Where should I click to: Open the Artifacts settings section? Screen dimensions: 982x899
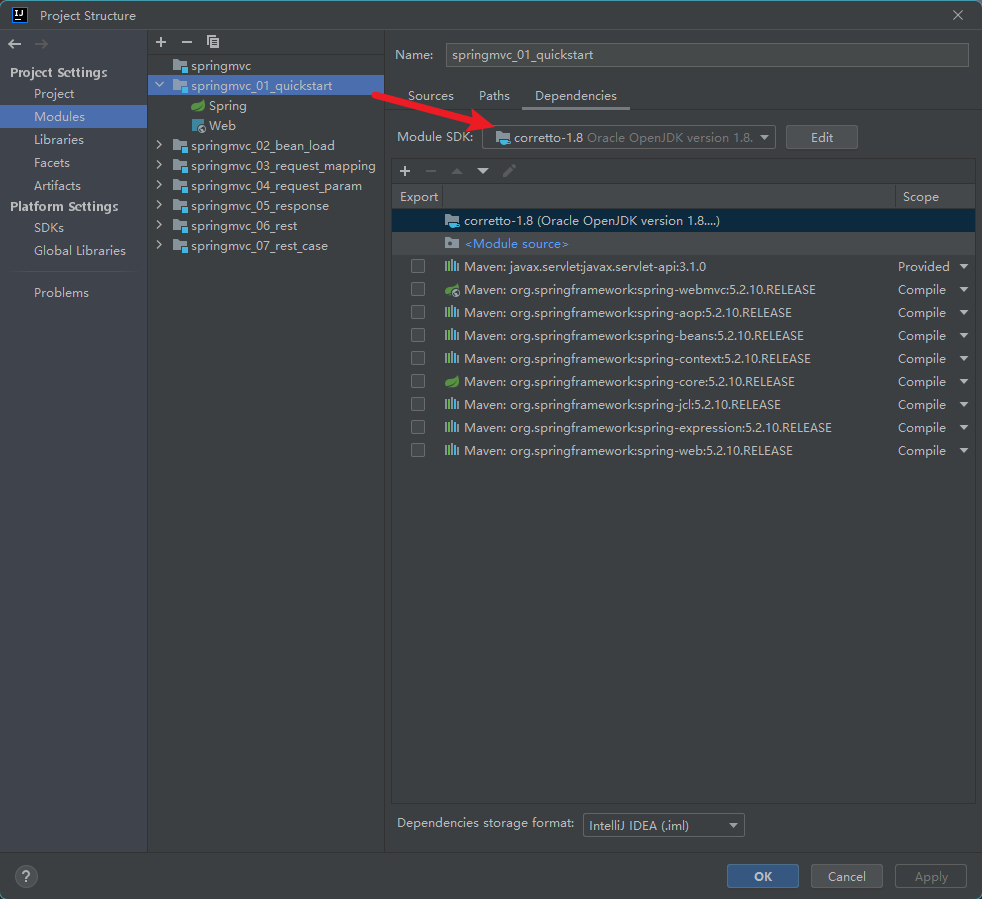(x=57, y=185)
